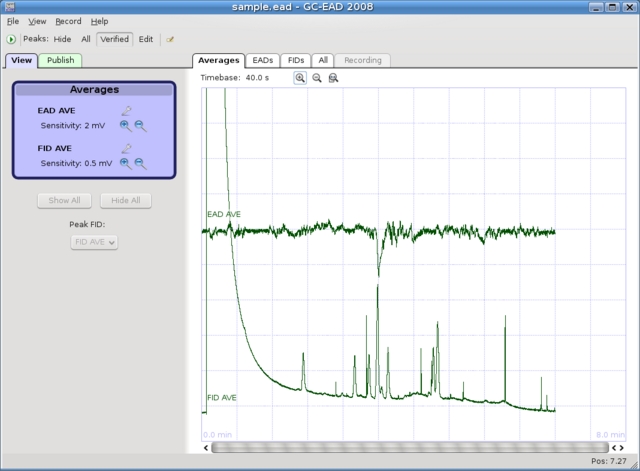Increase EAD AVE sensitivity with zoom-in icon
Screen dimensions: 640x471
pyautogui.click(x=125, y=126)
